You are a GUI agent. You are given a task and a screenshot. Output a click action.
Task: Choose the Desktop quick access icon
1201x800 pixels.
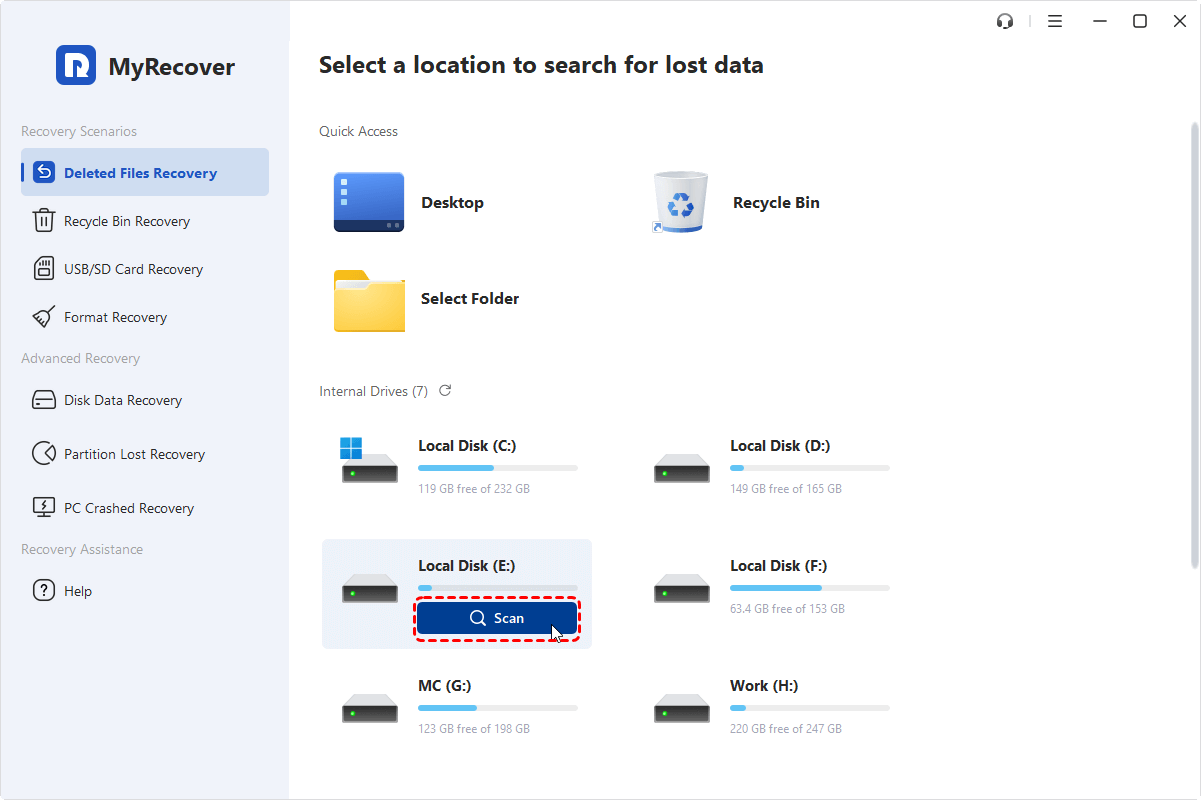(369, 202)
